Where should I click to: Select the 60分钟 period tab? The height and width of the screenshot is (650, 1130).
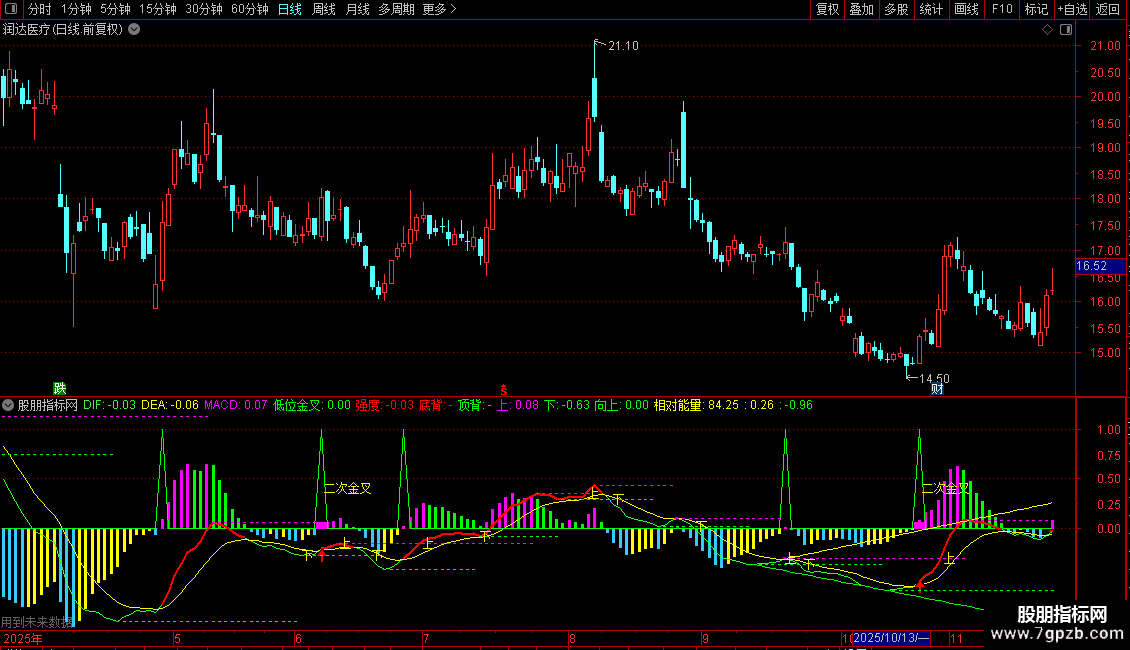(249, 10)
